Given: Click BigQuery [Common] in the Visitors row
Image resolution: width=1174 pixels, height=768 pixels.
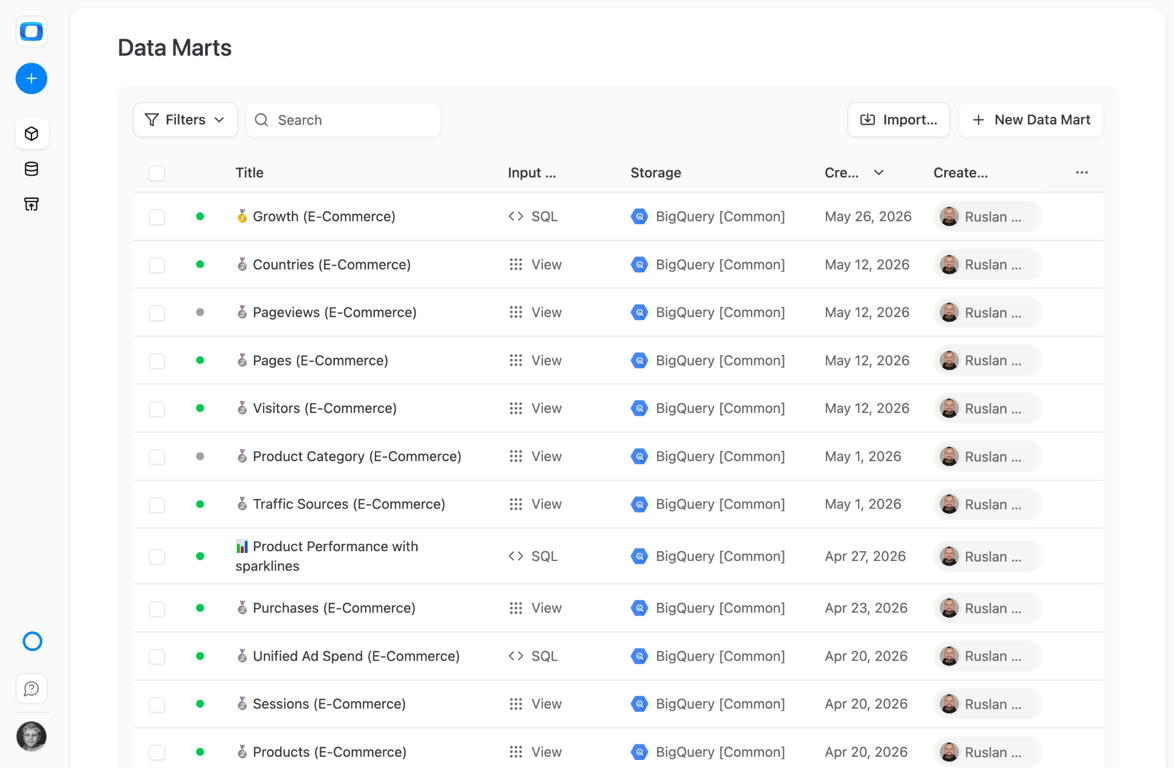Looking at the screenshot, I should (720, 408).
